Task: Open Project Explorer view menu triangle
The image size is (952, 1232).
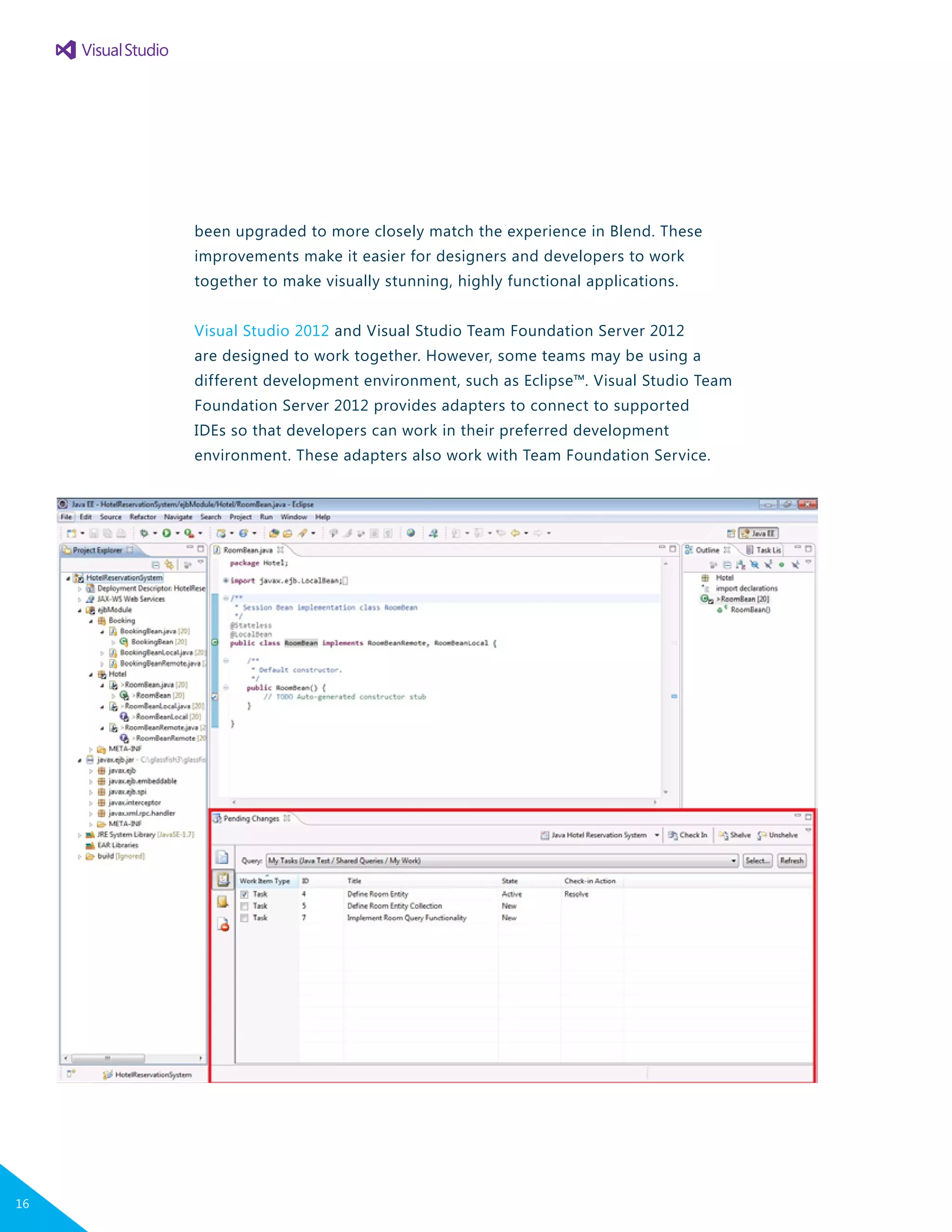Action: coord(201,563)
